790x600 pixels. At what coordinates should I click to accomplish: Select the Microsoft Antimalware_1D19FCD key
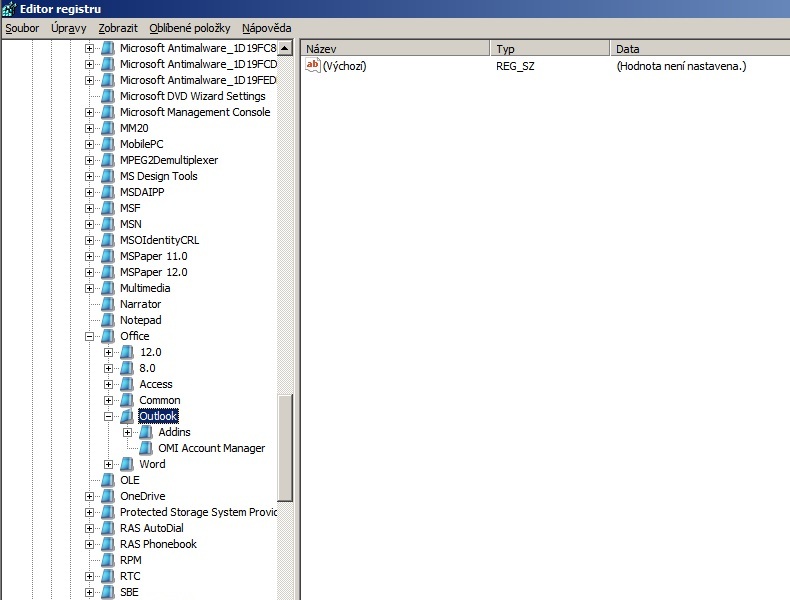pyautogui.click(x=198, y=64)
